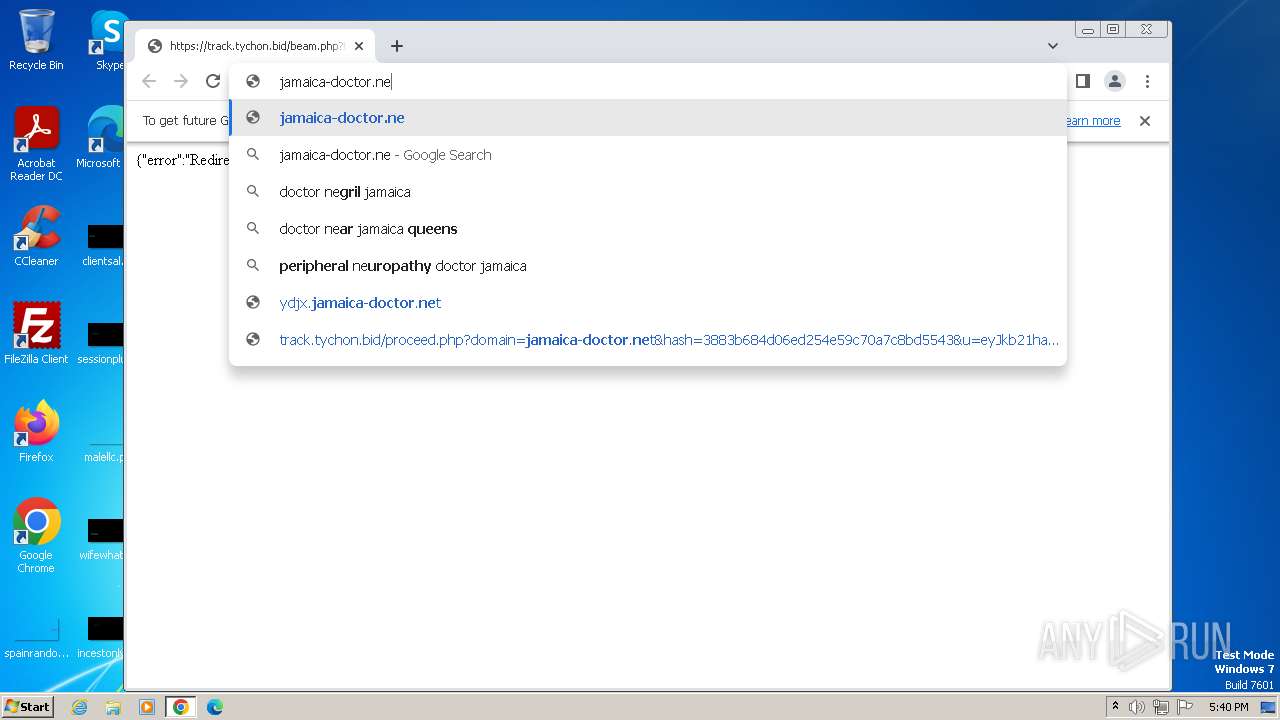Show hidden tray icons arrow
The height and width of the screenshot is (720, 1280).
(1115, 707)
